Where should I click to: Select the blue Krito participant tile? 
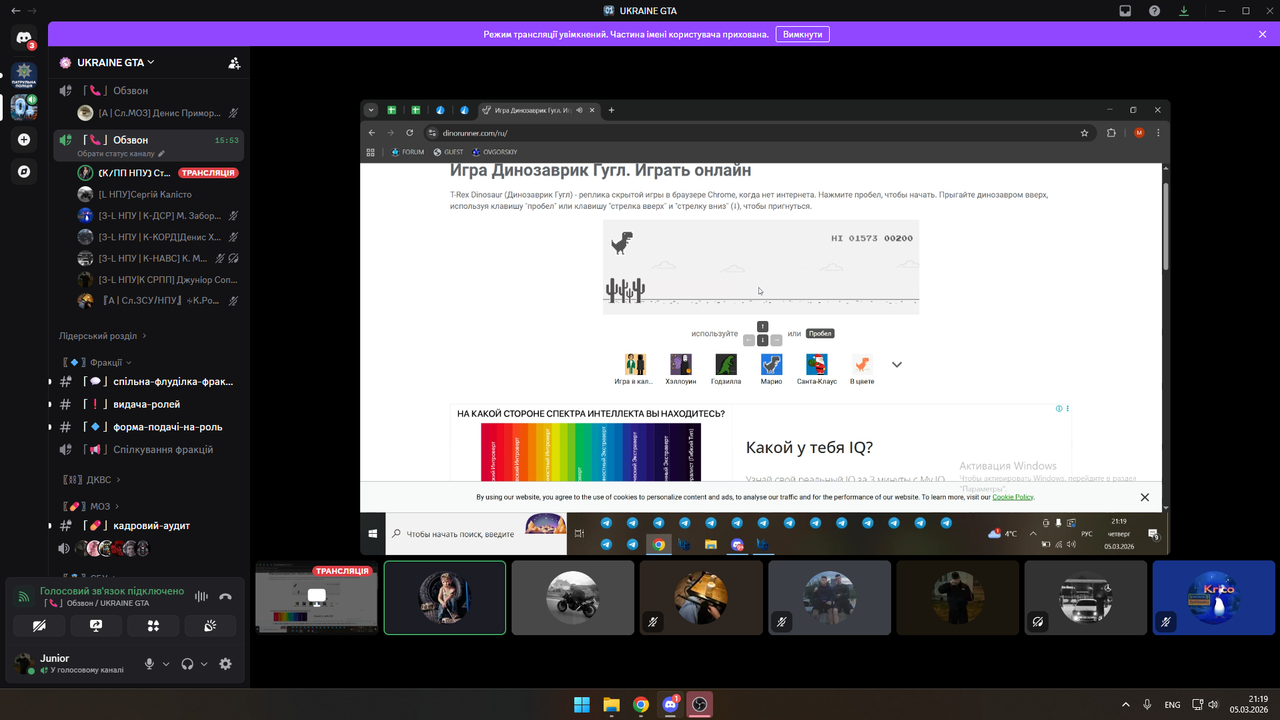1213,597
